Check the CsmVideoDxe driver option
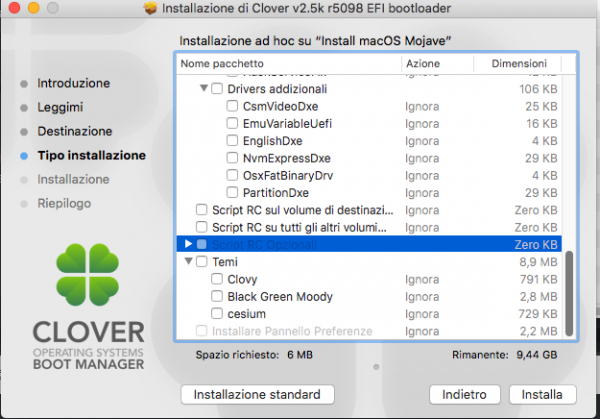 (x=232, y=106)
